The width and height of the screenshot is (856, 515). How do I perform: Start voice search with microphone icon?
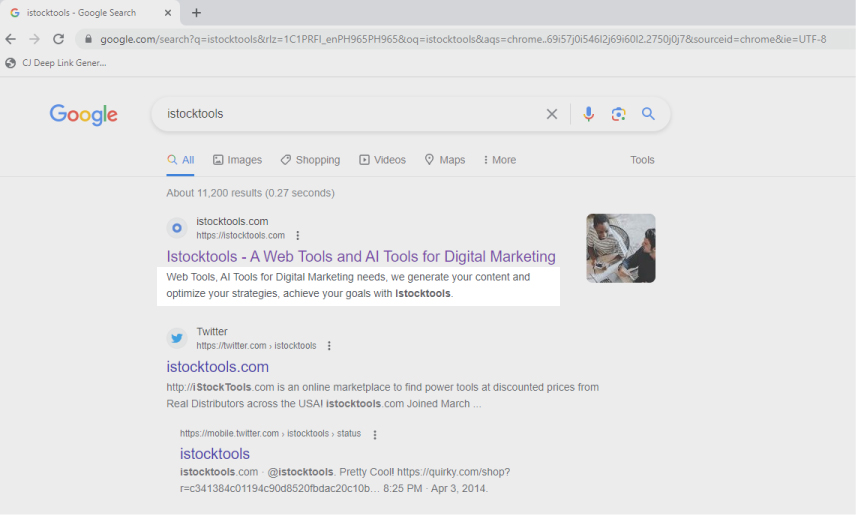(588, 114)
